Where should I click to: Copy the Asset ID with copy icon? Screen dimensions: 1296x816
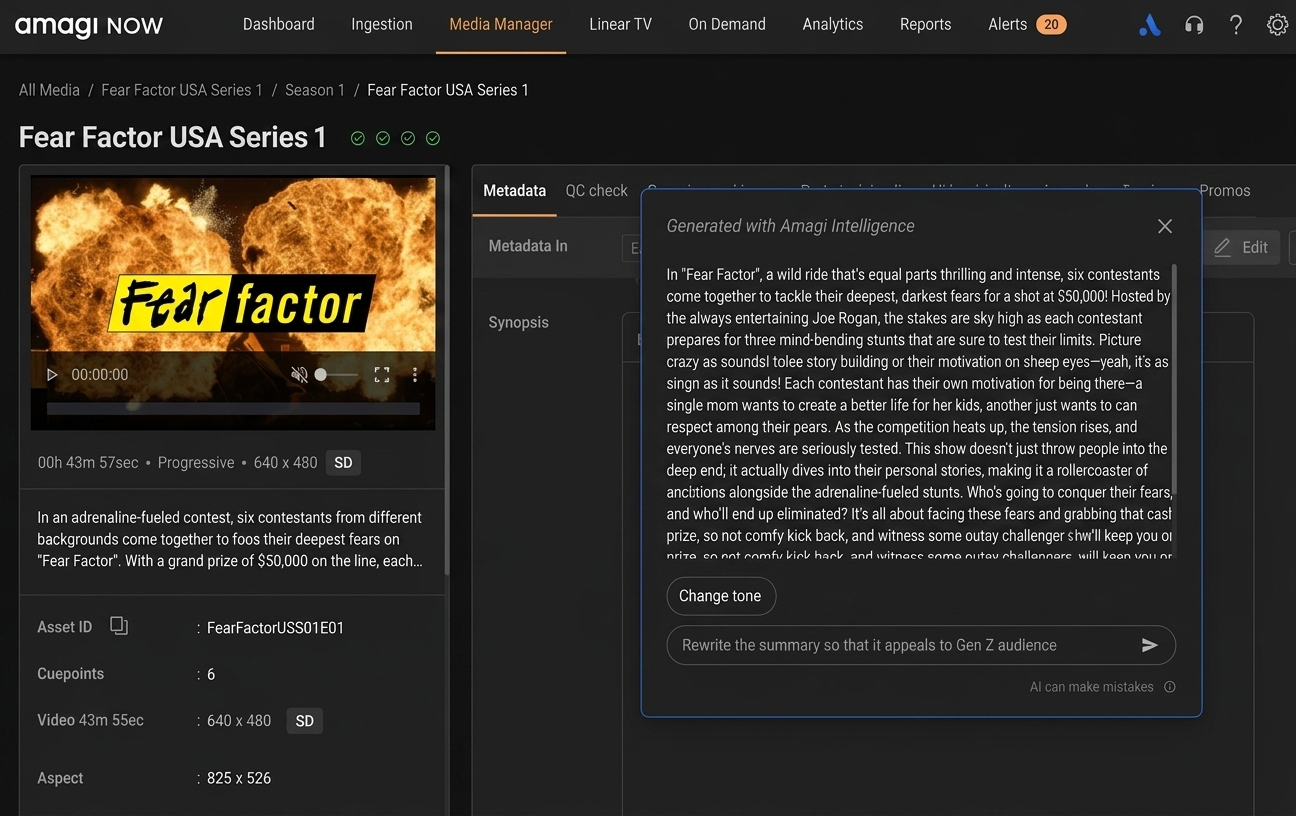(119, 626)
